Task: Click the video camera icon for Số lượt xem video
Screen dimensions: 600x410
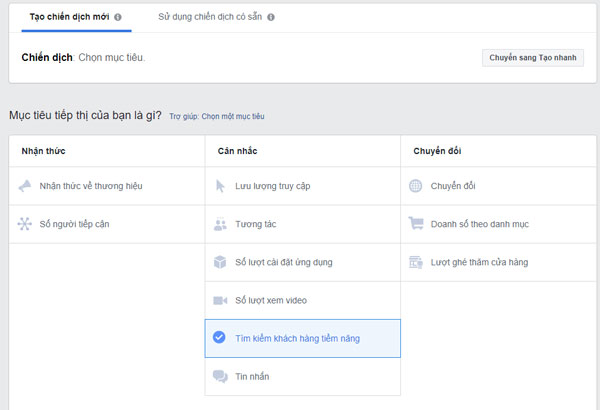Action: pos(220,301)
